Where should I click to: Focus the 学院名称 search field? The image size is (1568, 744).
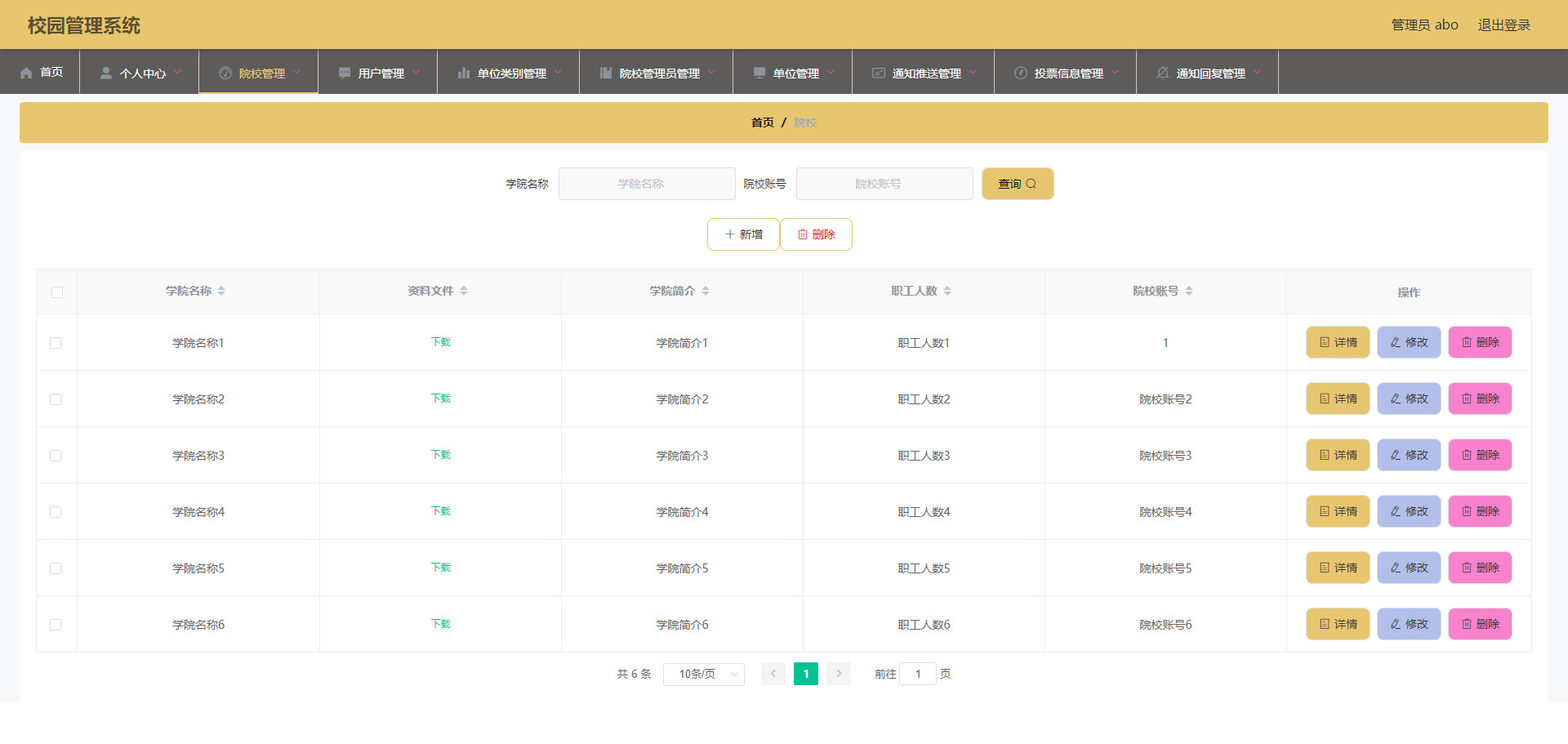coord(647,184)
